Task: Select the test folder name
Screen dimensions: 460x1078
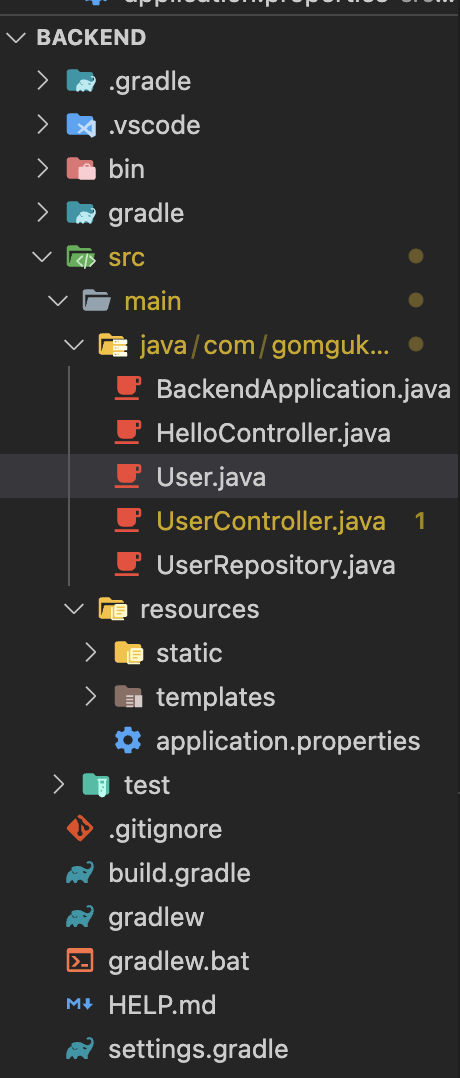Action: (x=147, y=785)
